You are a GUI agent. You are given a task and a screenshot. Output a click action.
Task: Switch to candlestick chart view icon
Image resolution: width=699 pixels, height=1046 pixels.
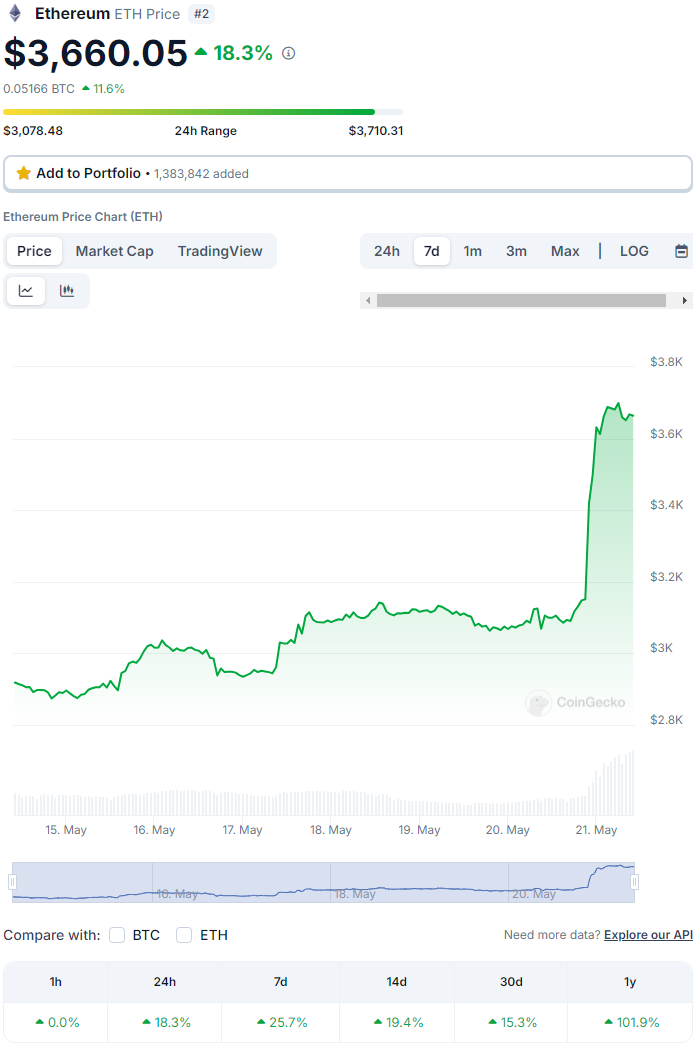pos(66,291)
